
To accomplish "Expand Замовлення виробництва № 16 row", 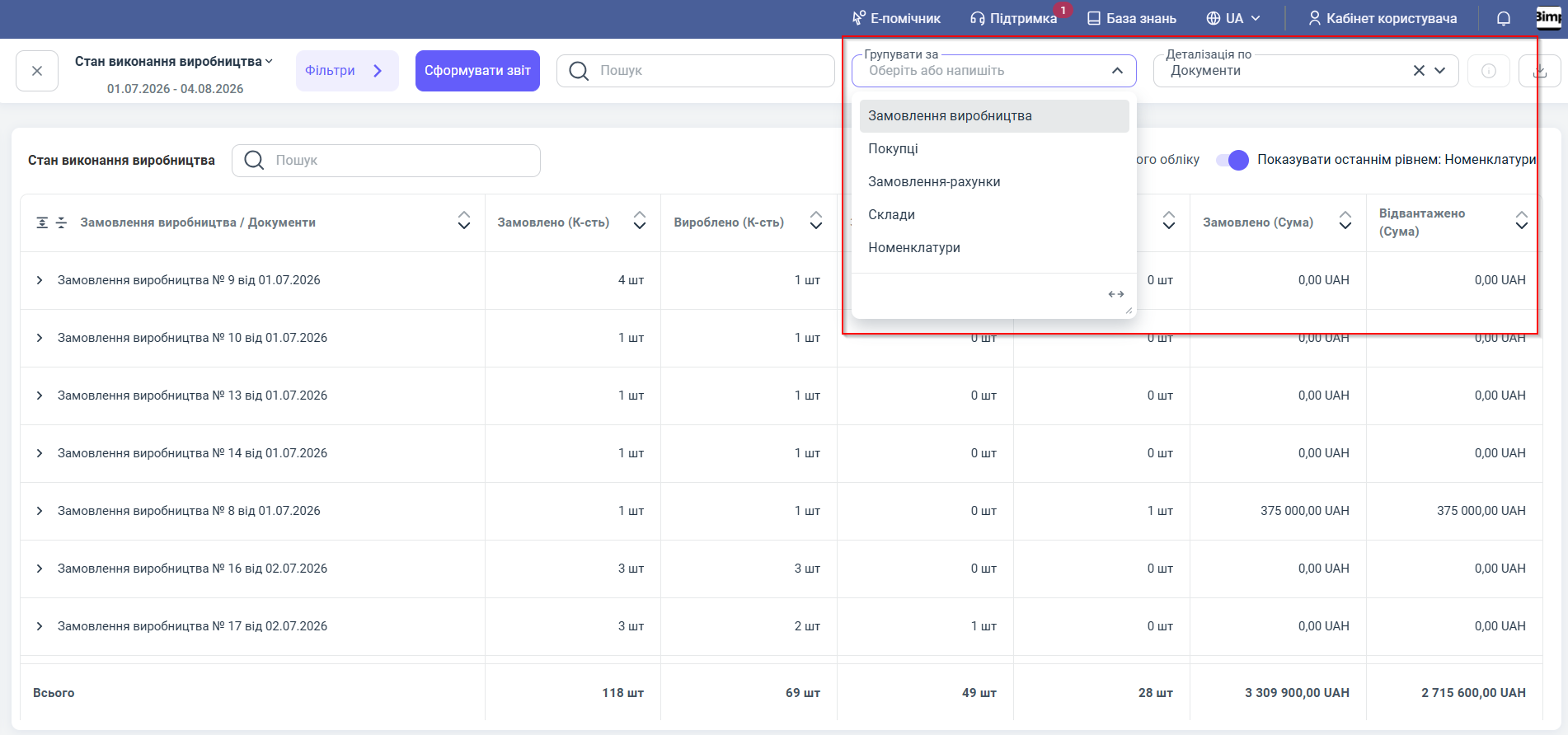I will (40, 569).
